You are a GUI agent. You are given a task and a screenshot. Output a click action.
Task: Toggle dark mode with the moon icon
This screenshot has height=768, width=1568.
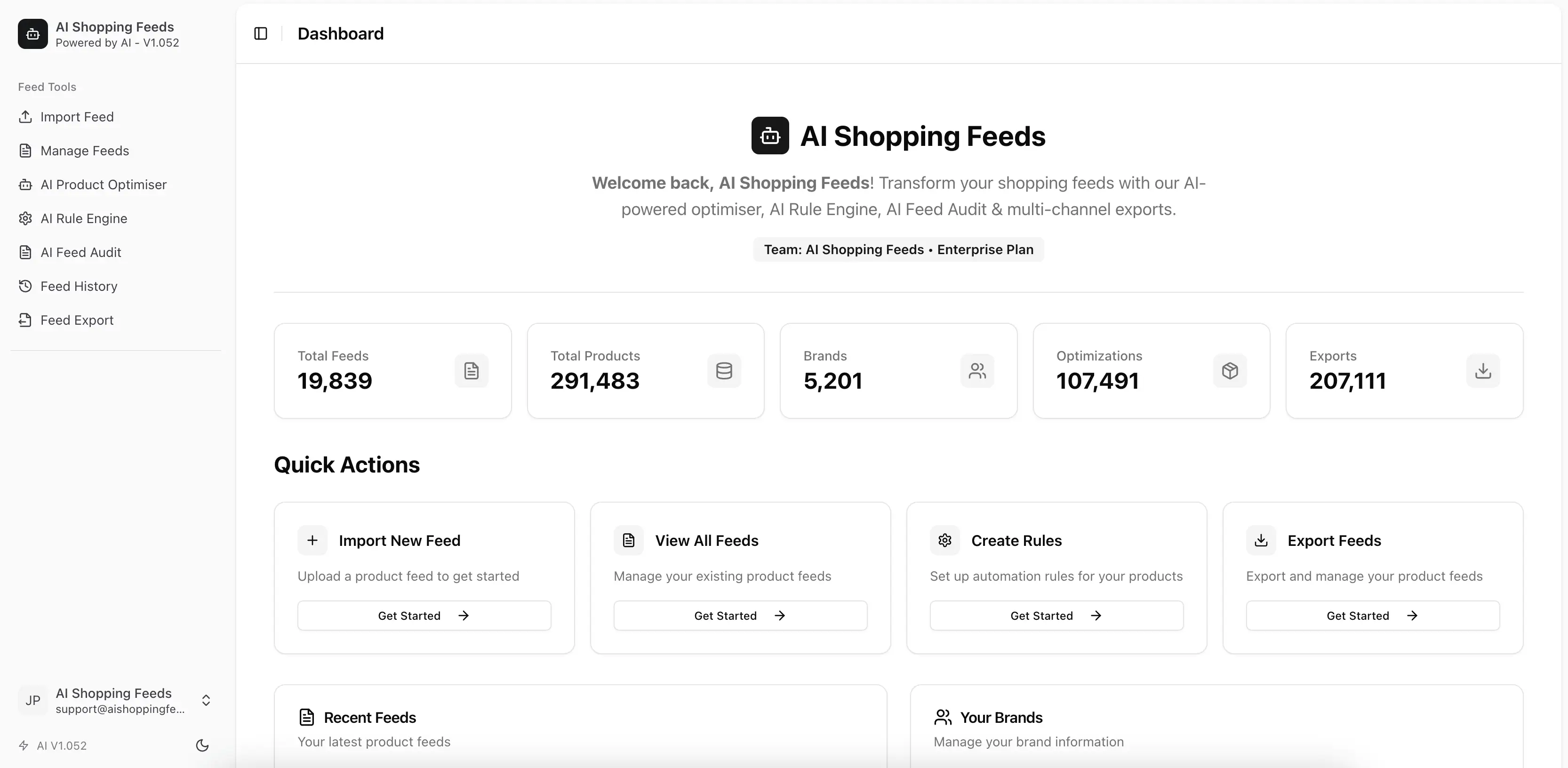(x=201, y=745)
